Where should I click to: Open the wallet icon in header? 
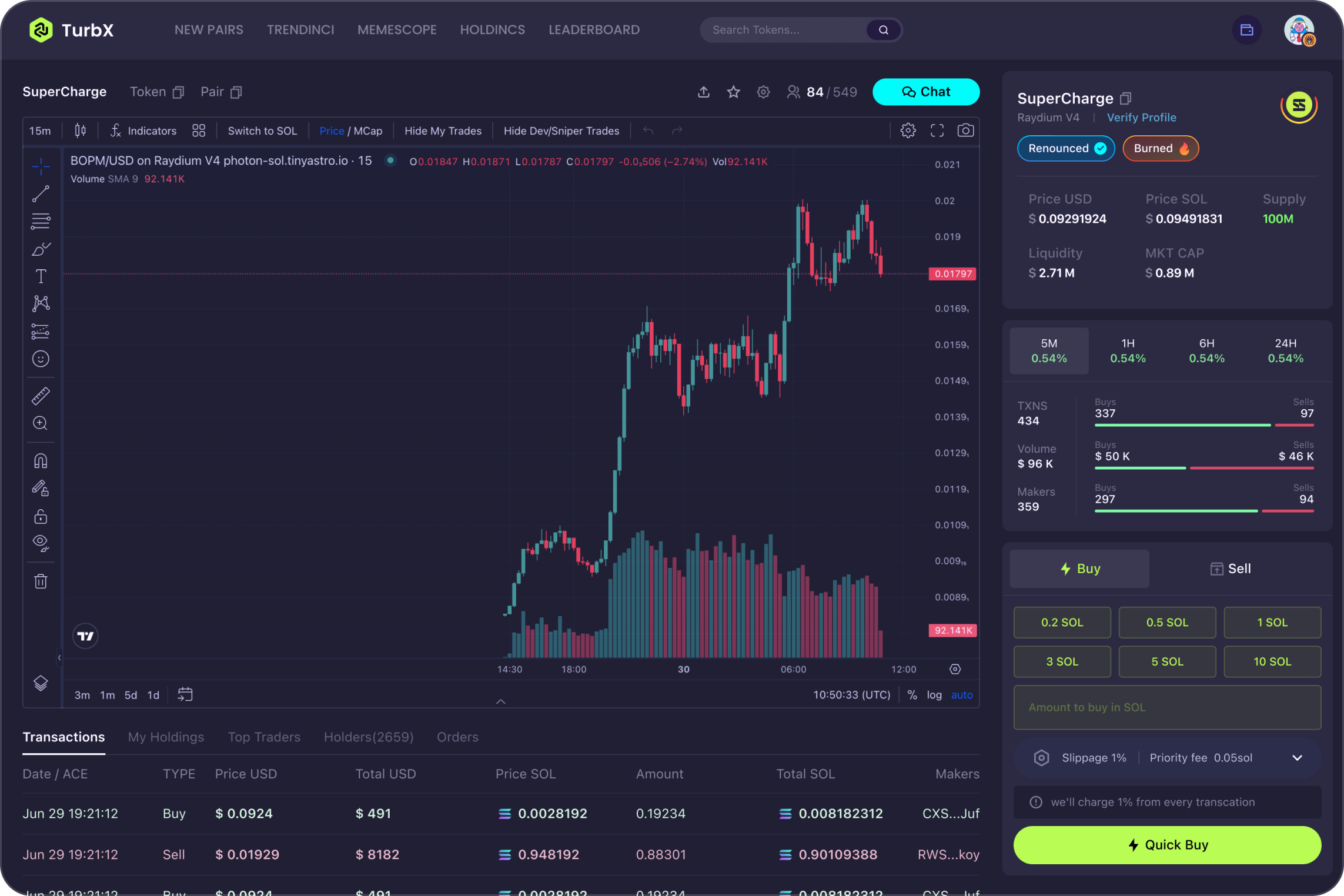(1246, 30)
